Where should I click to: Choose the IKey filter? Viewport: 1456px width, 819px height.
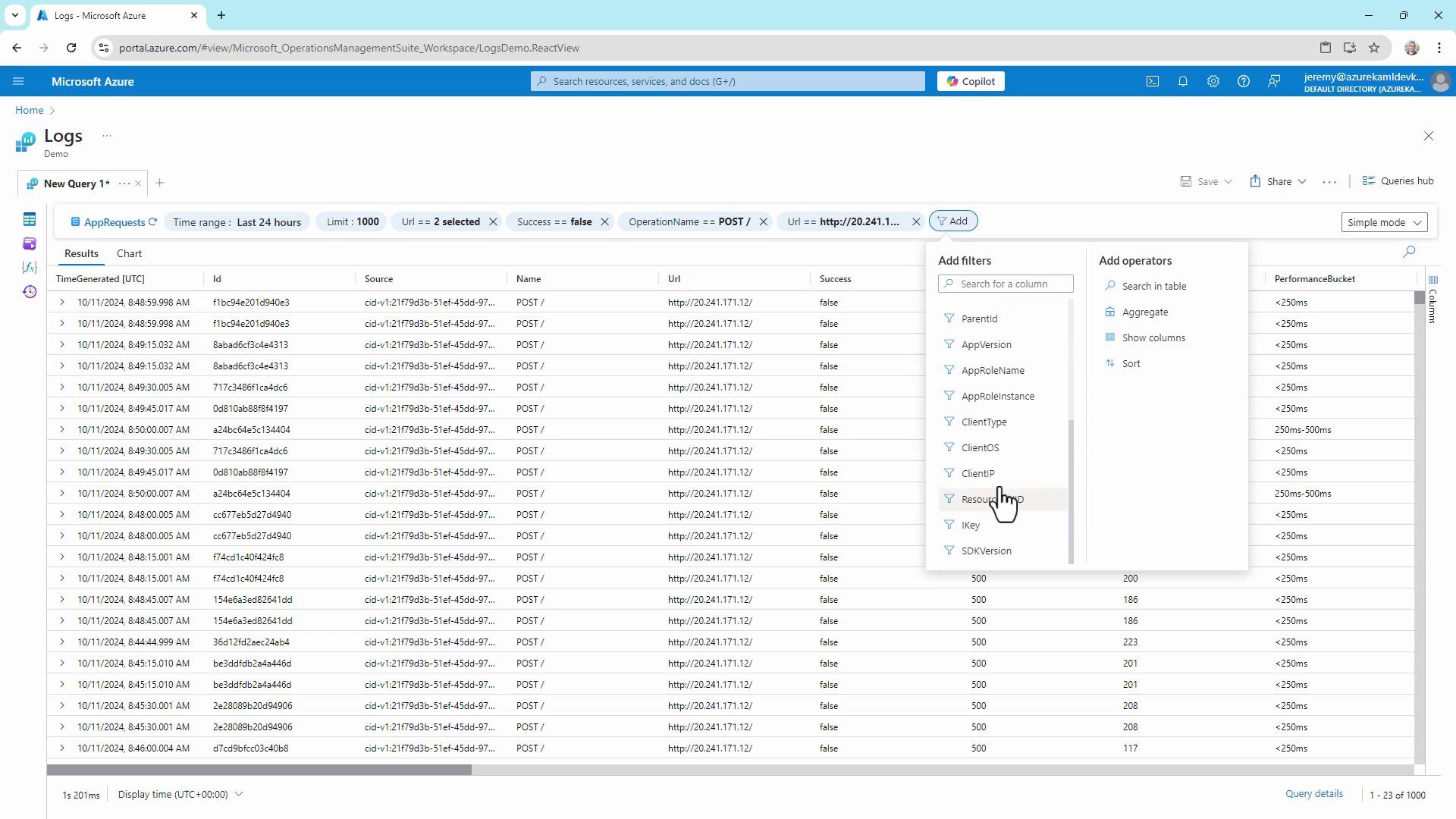pyautogui.click(x=1003, y=525)
